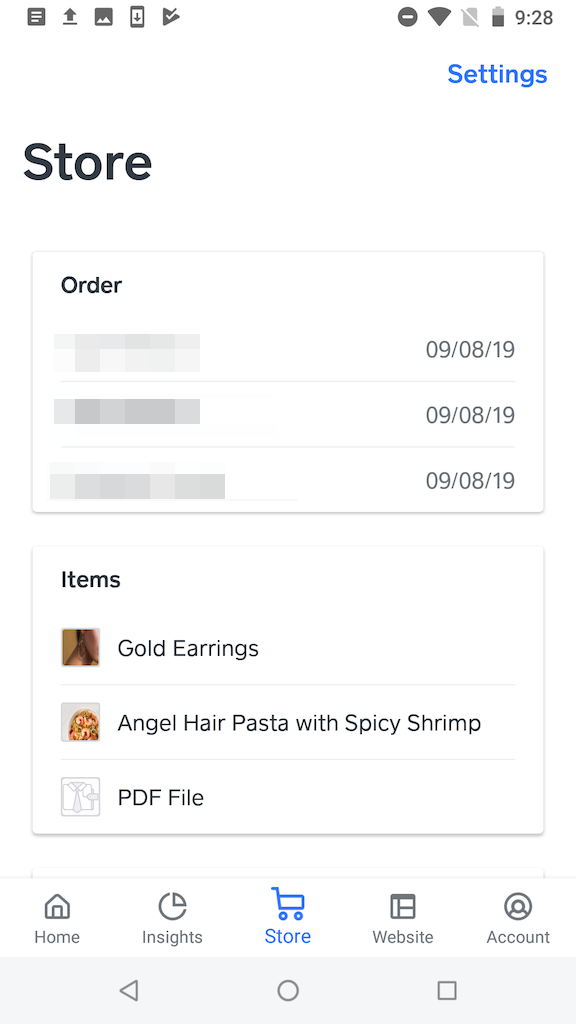This screenshot has height=1024, width=576.
Task: Tap the upload icon in the status bar
Action: [69, 16]
